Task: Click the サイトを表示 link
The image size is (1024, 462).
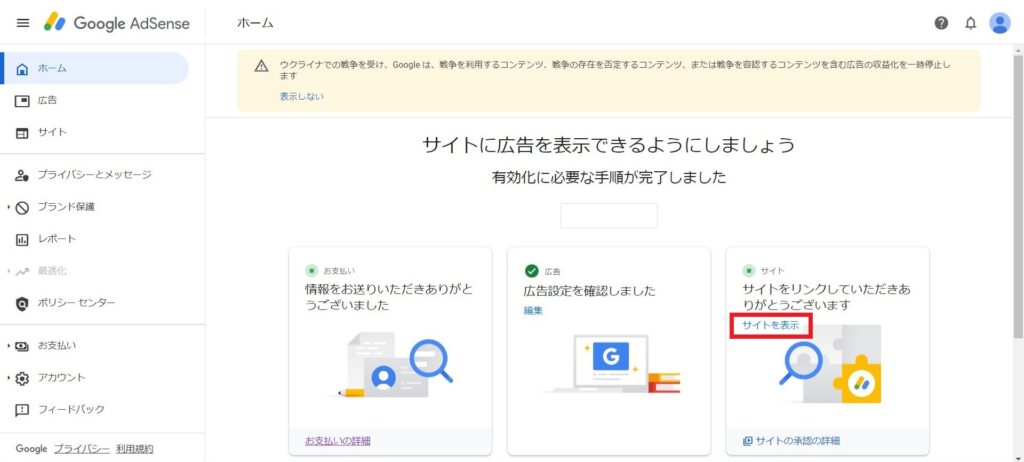Action: (x=770, y=326)
